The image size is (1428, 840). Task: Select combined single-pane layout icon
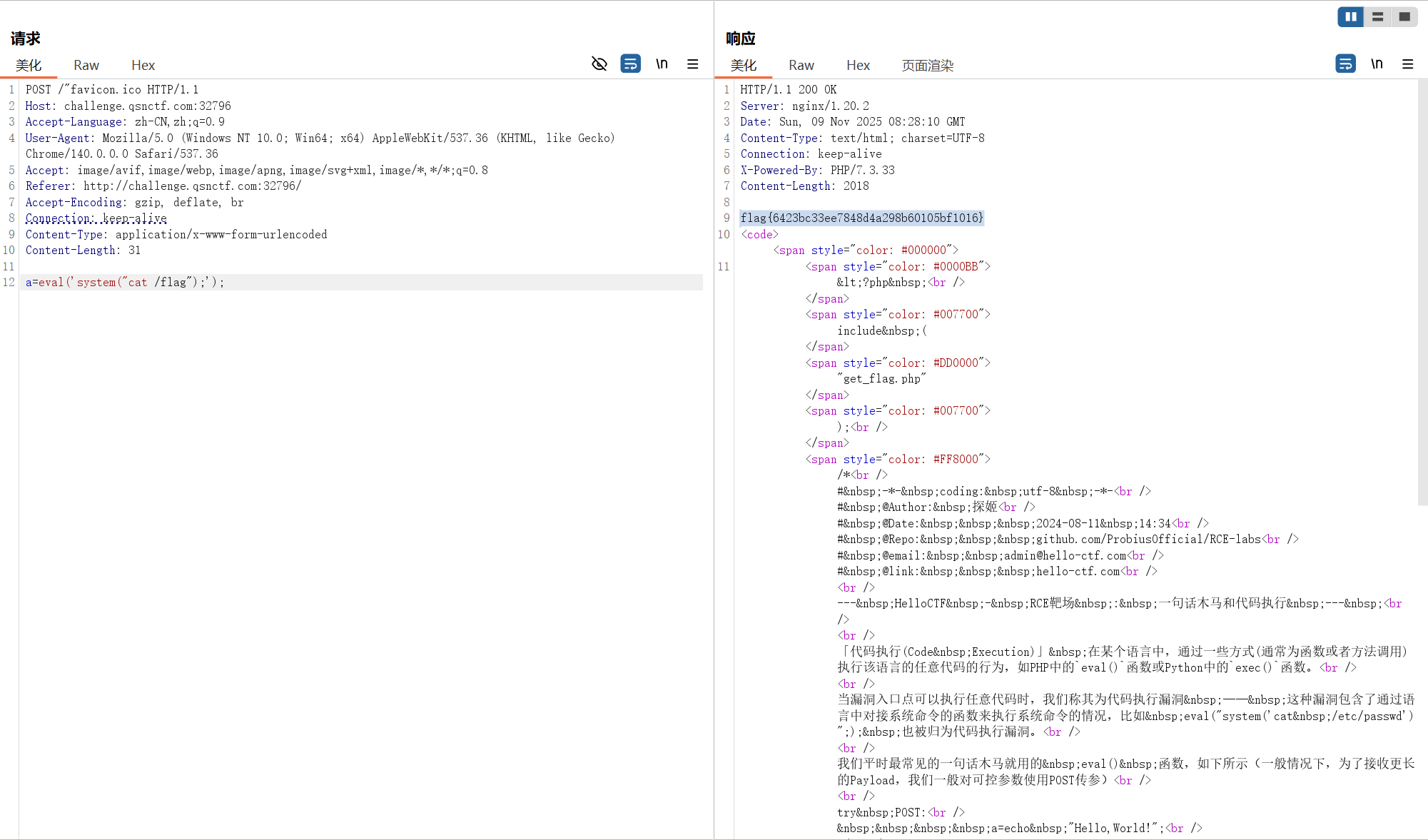click(x=1404, y=16)
